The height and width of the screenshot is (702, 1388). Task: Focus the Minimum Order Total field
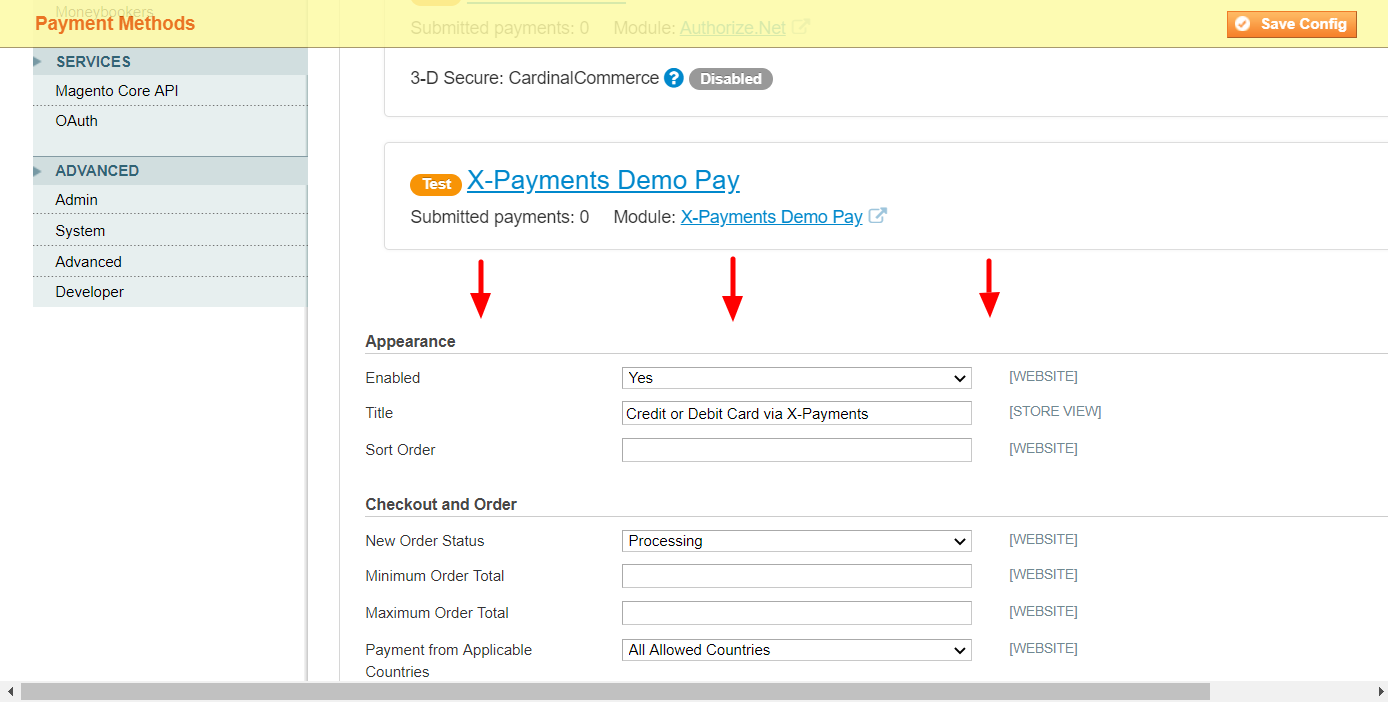[x=797, y=576]
